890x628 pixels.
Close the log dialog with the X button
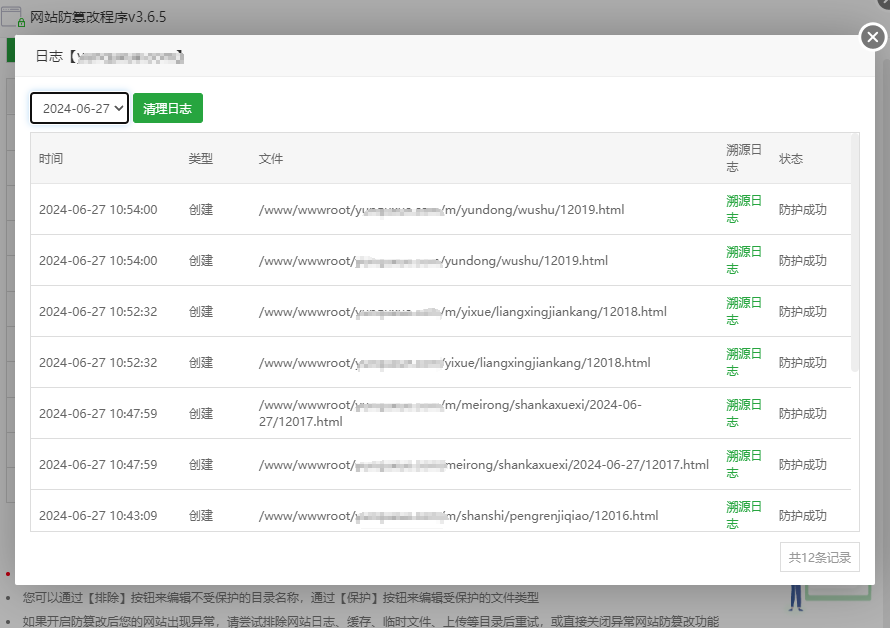[872, 37]
